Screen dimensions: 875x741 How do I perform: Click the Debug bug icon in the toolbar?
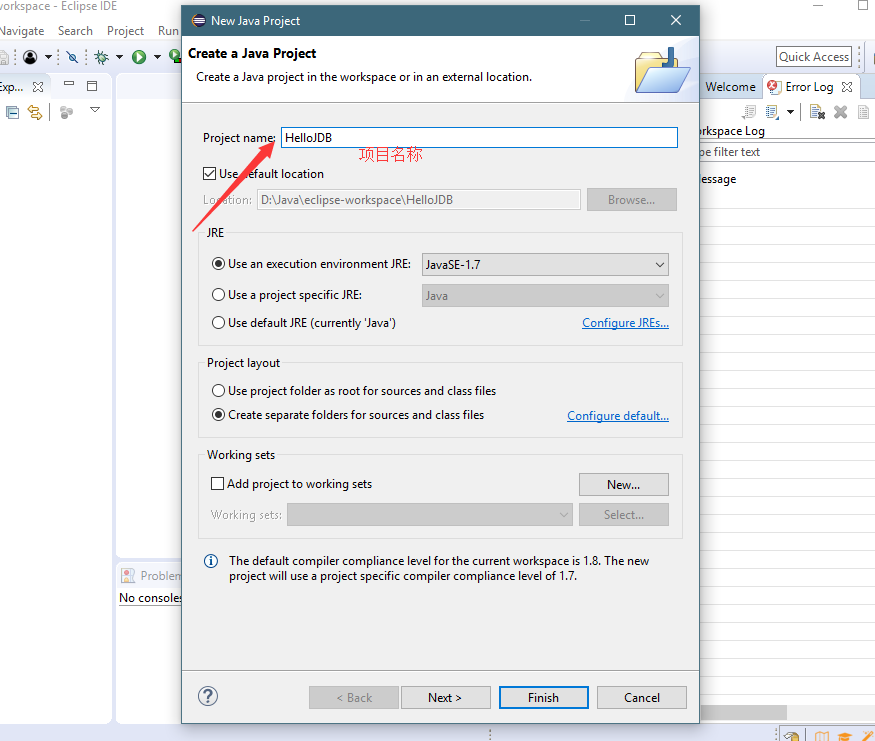tap(102, 57)
